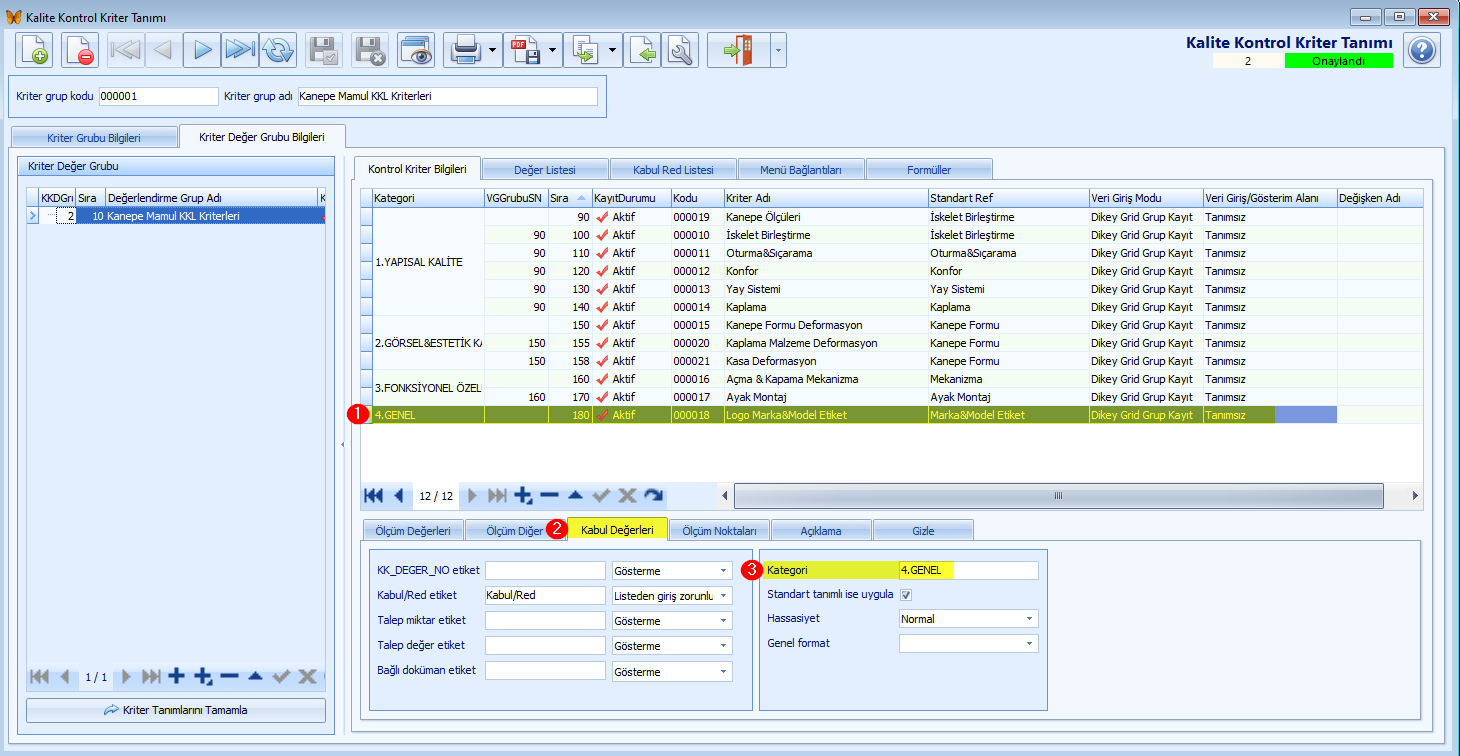Select the Ölçüm Noktaları tab
This screenshot has height=756, width=1460.
pos(719,530)
